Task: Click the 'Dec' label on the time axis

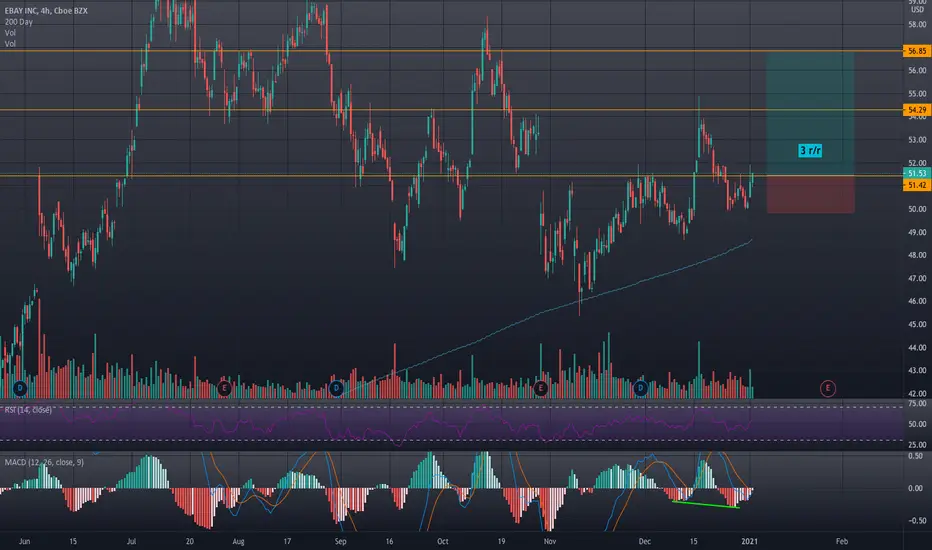Action: click(x=645, y=541)
